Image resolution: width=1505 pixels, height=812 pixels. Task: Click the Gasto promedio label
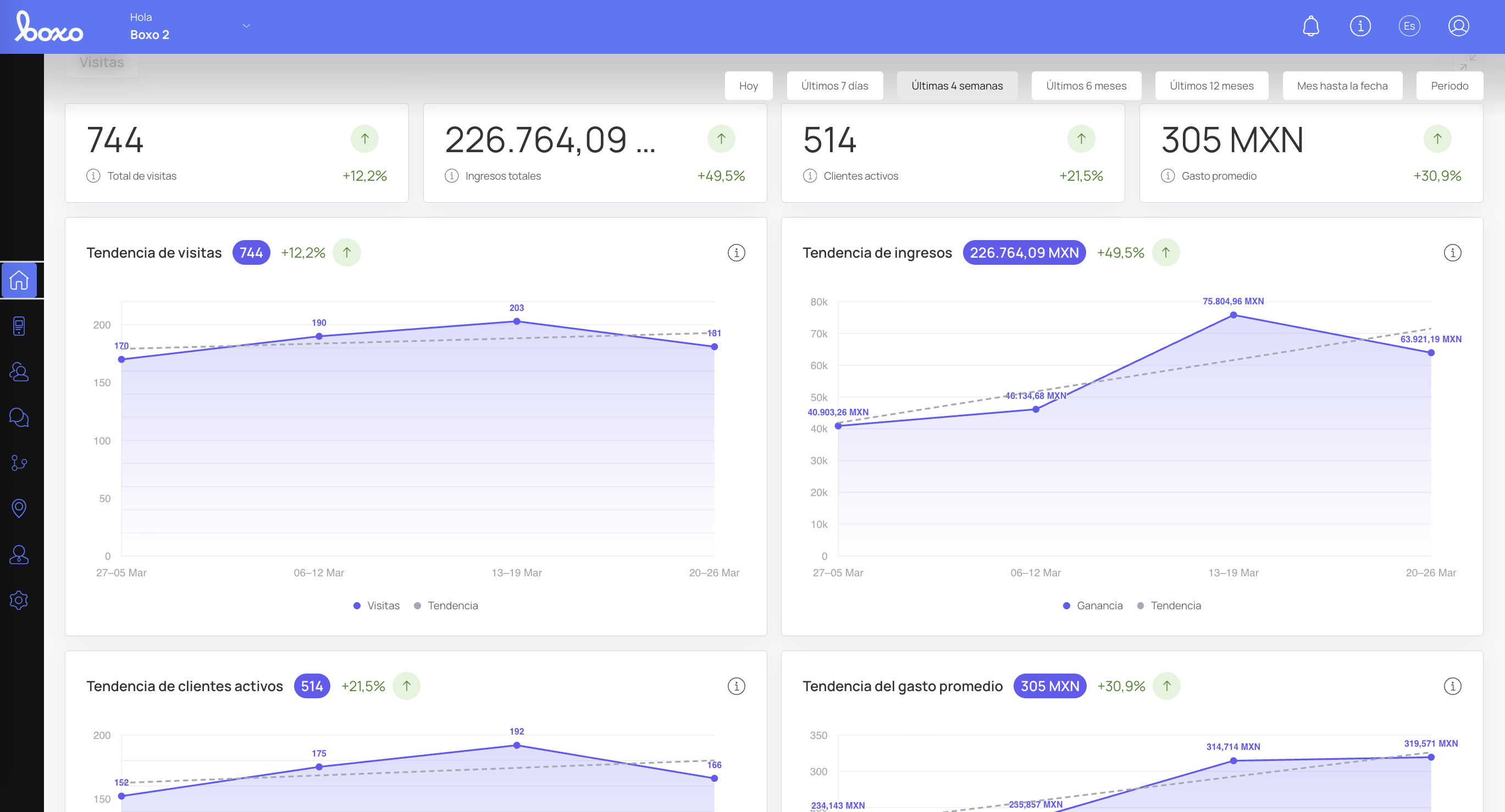(1219, 176)
